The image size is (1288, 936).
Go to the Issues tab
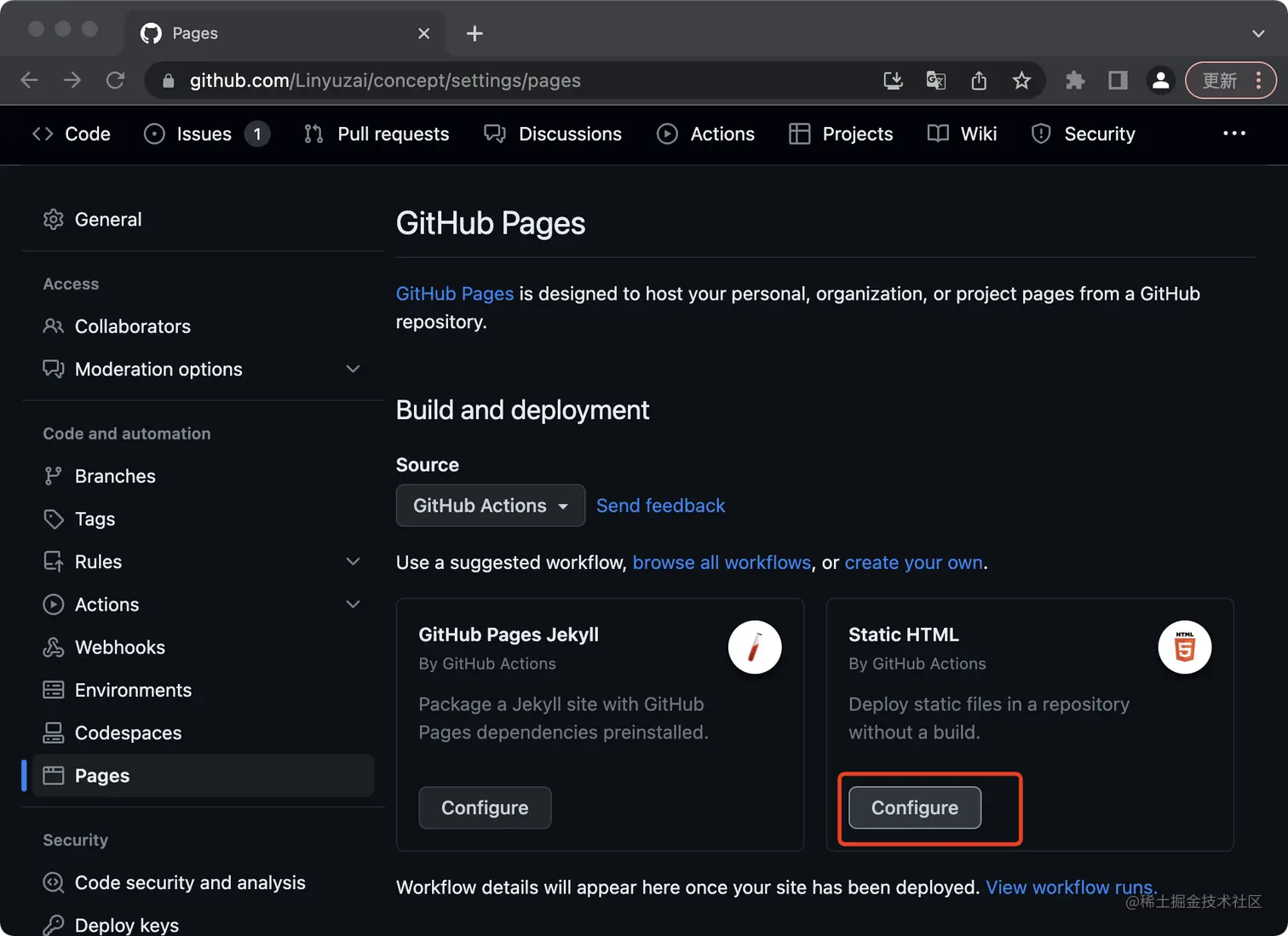(x=206, y=134)
